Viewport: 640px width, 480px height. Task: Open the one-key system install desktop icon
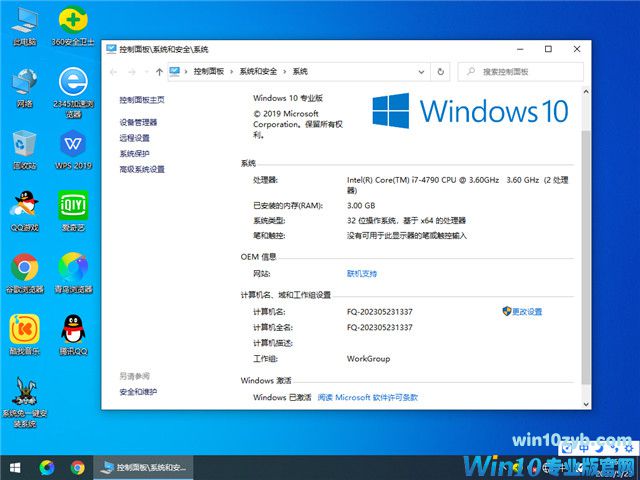point(24,402)
